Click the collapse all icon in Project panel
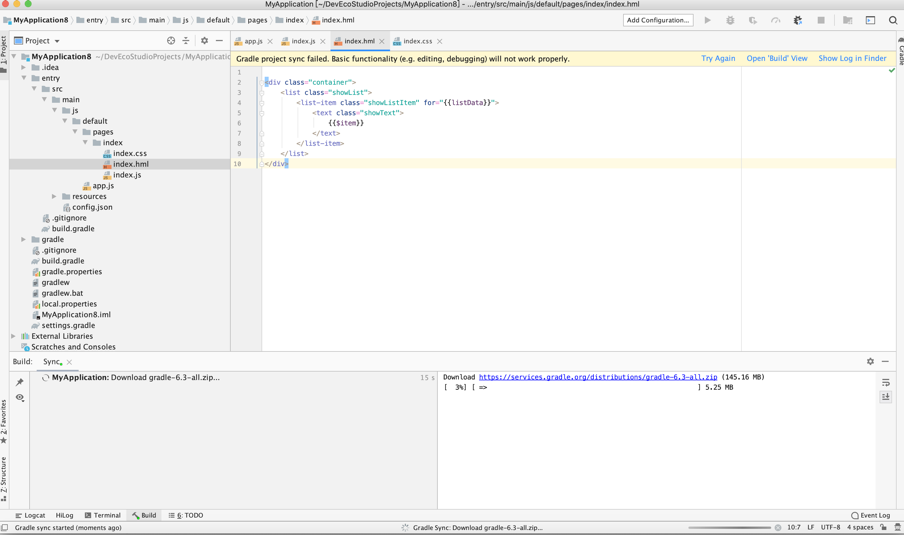 [x=186, y=41]
